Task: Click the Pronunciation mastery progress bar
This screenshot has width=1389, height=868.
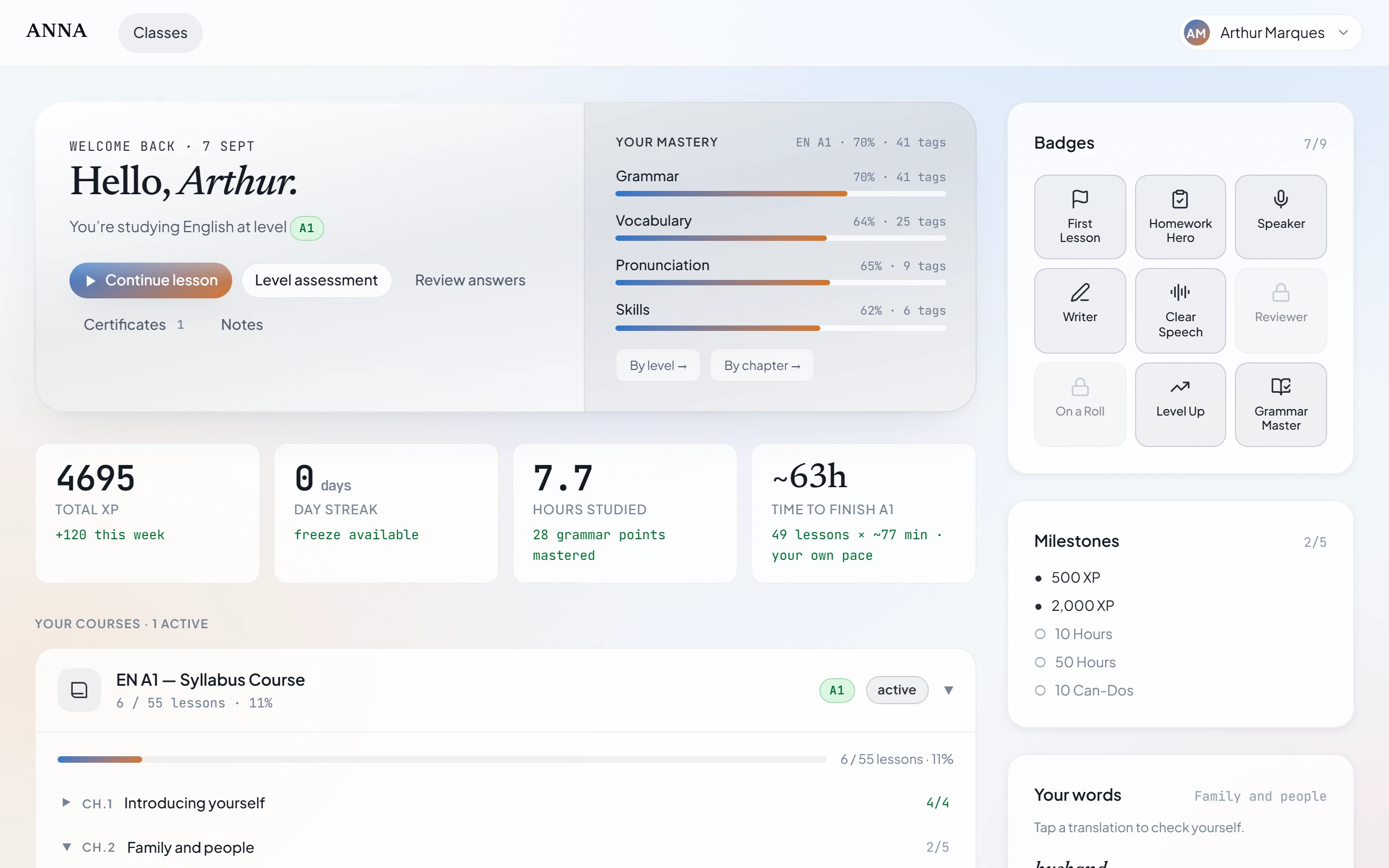Action: click(781, 283)
